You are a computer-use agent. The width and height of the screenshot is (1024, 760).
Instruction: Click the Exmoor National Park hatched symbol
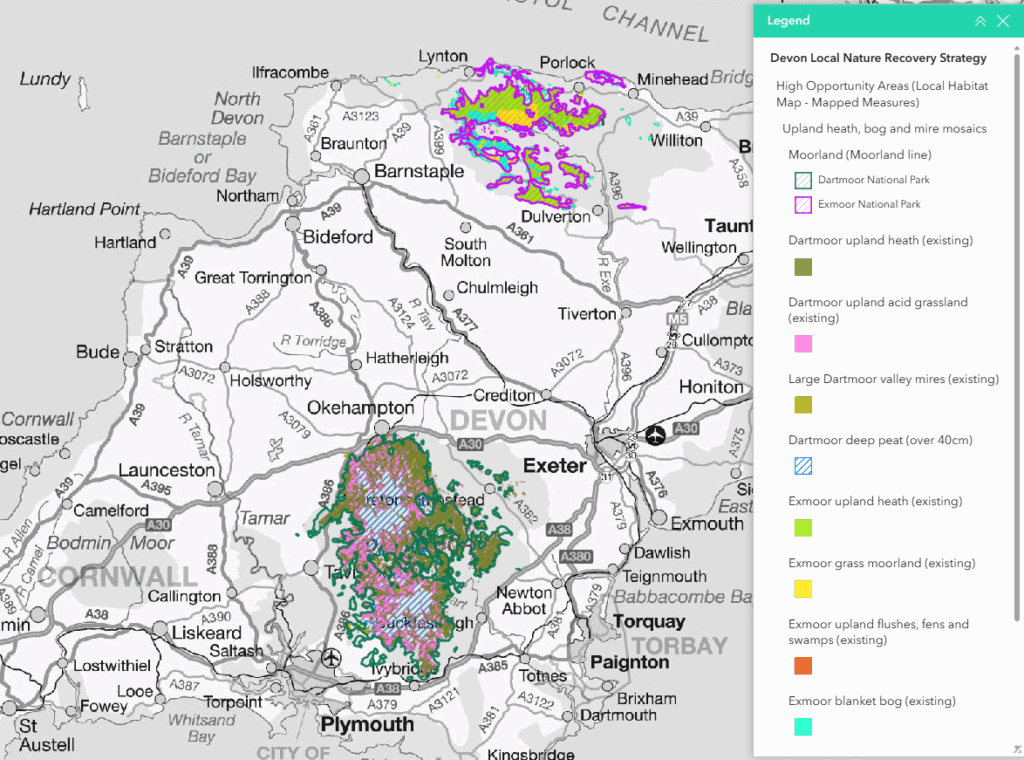[x=802, y=204]
